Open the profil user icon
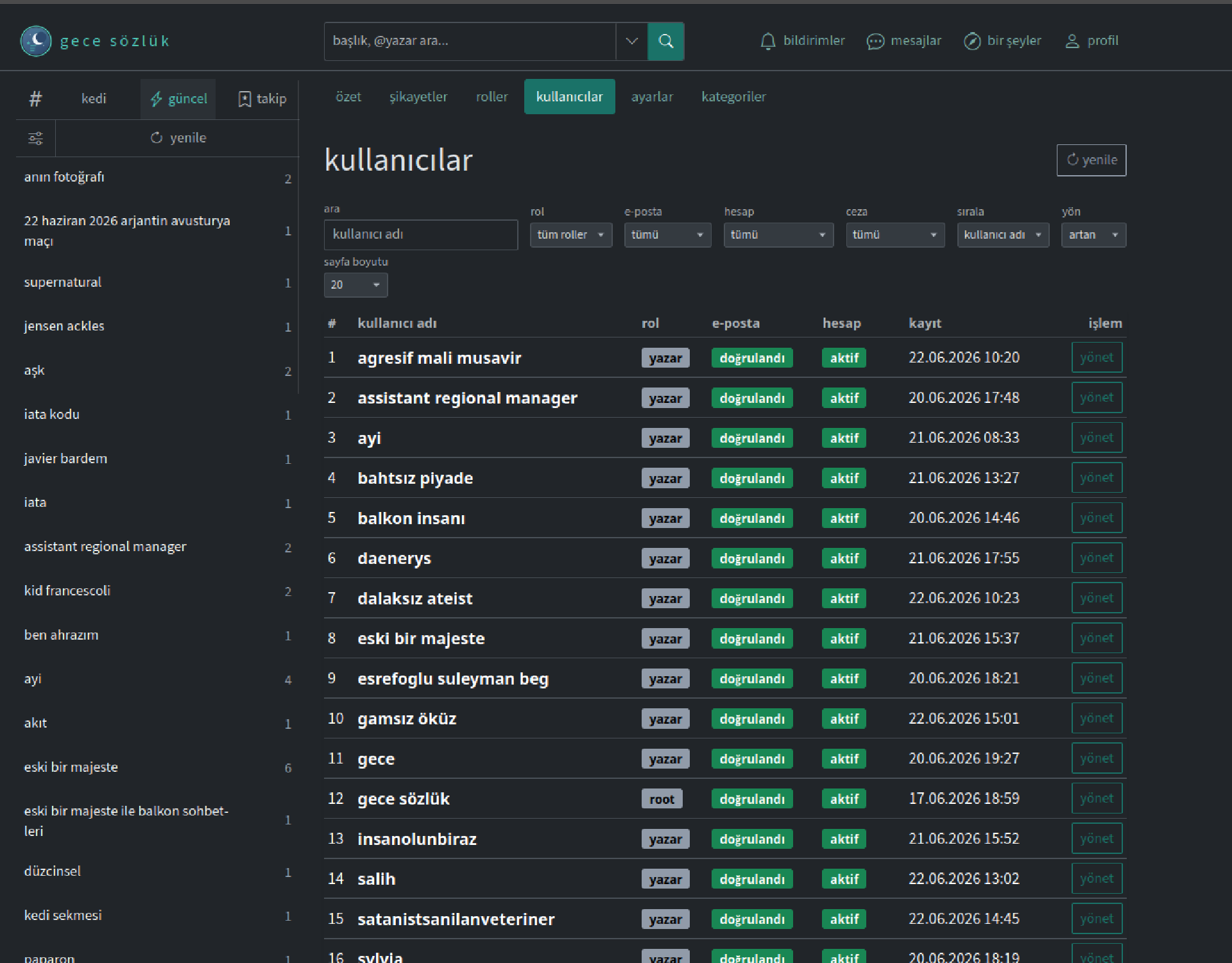The width and height of the screenshot is (1232, 963). (1072, 41)
